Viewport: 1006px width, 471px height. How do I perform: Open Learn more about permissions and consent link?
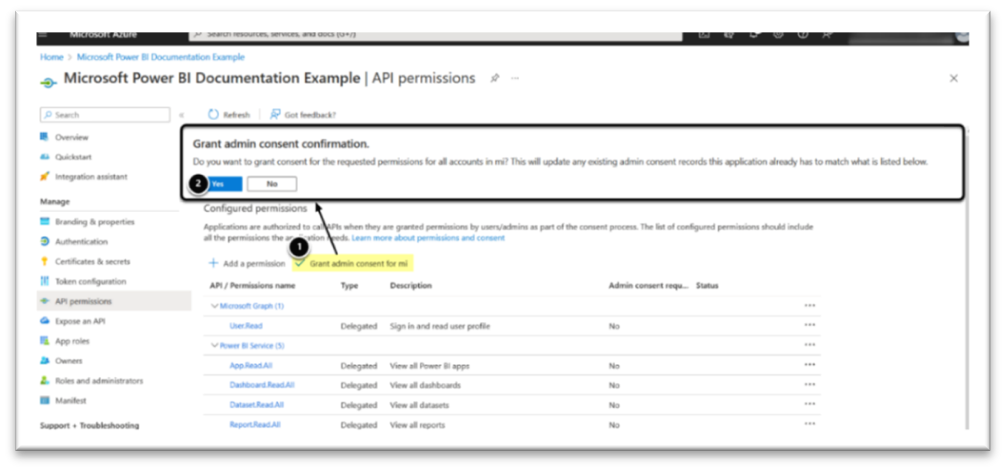(x=429, y=238)
